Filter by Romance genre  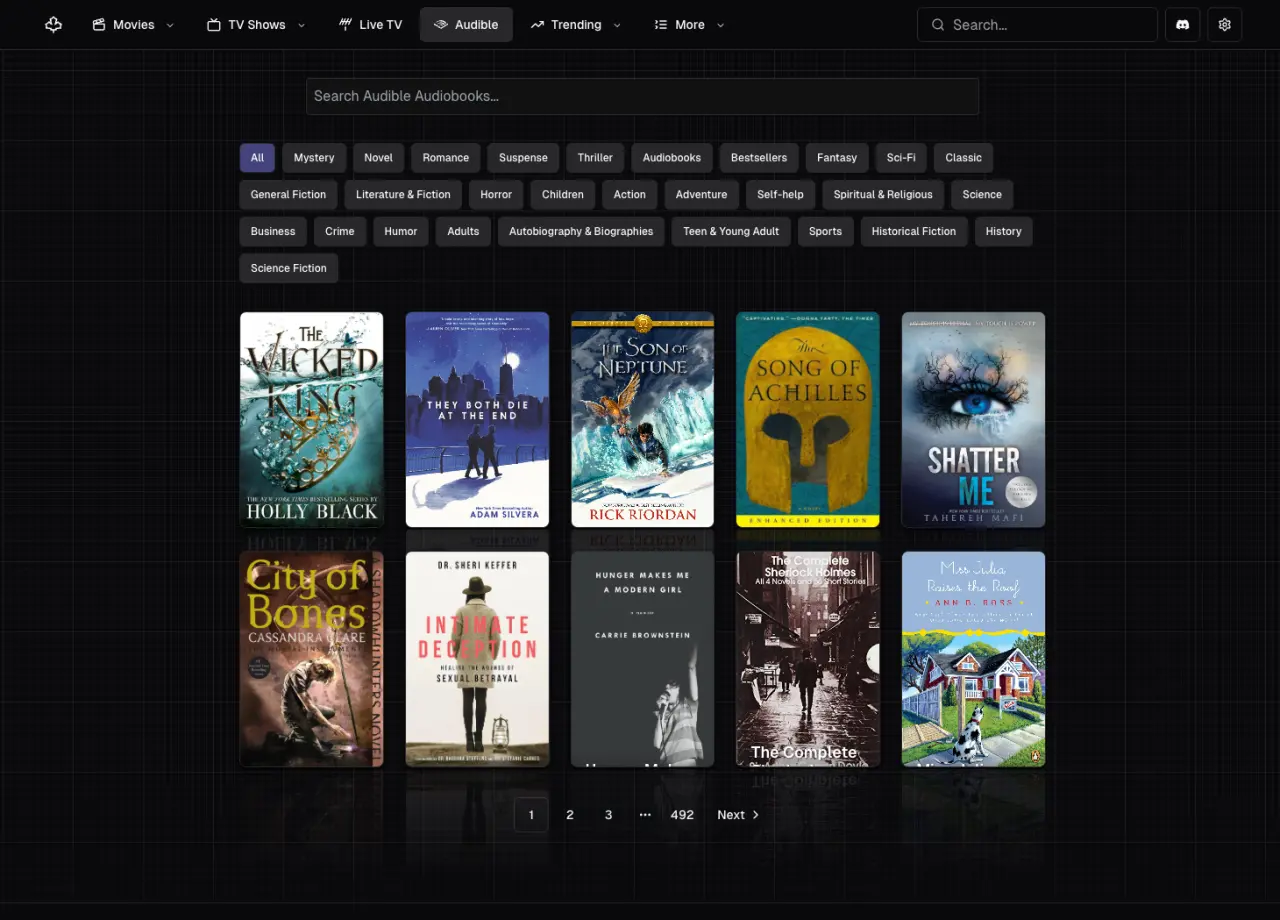446,158
